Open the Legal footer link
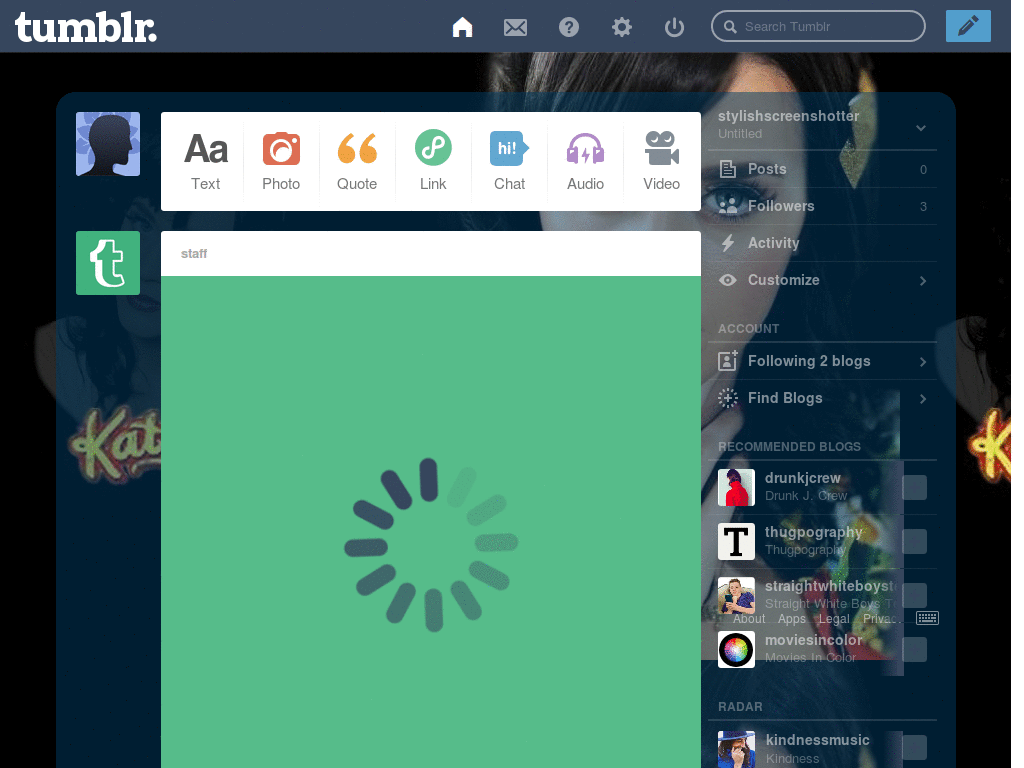Screen dimensions: 1024x768 (x=834, y=618)
